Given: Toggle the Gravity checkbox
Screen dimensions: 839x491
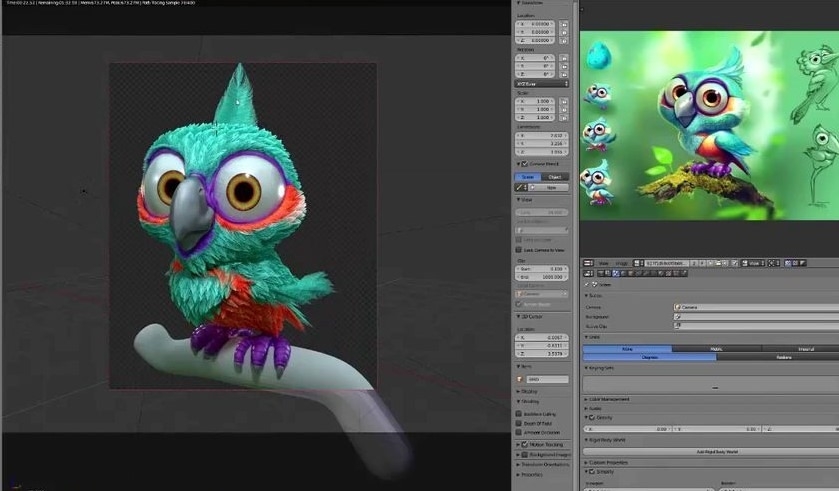Looking at the screenshot, I should pos(592,417).
